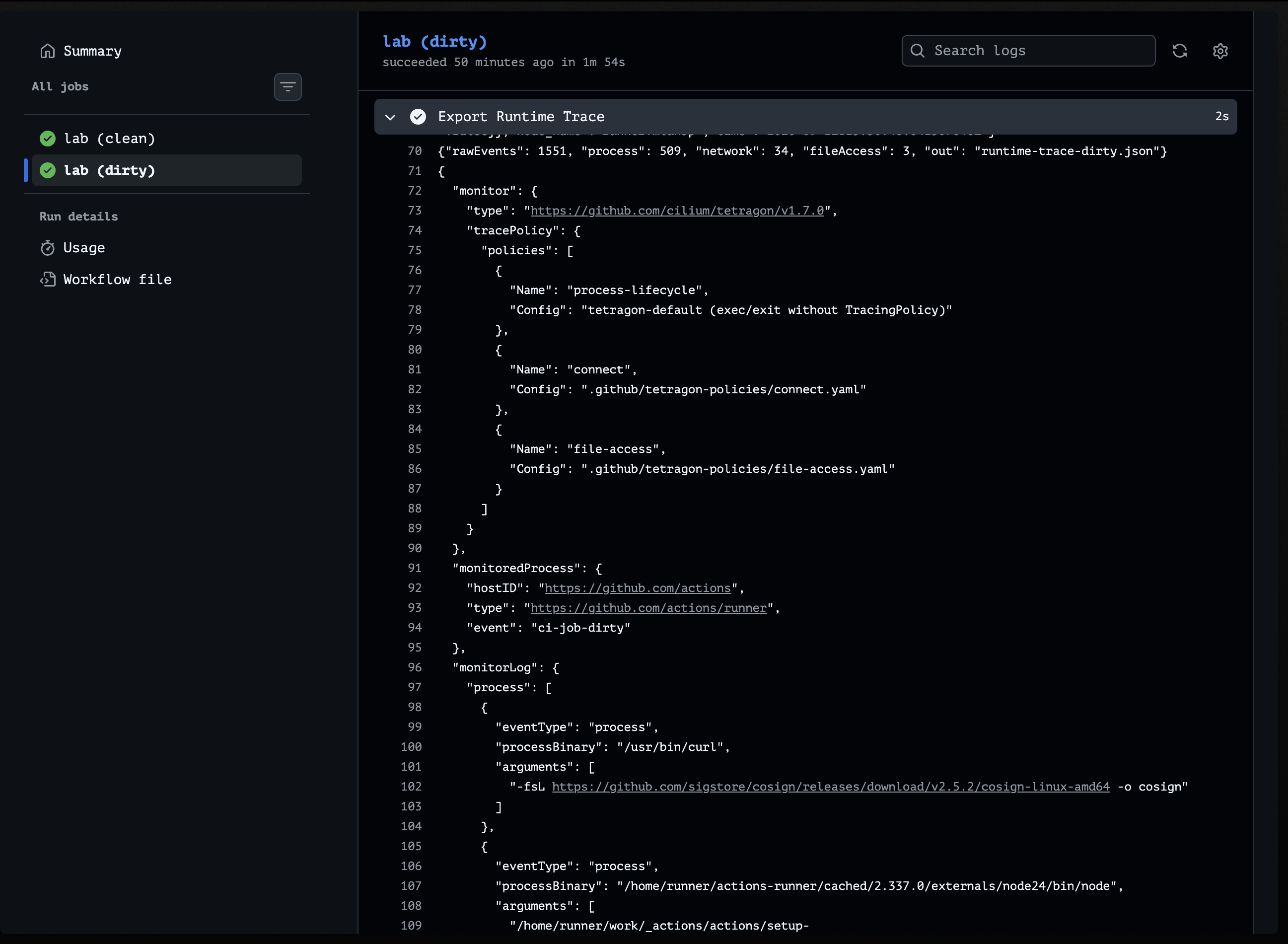Click the node24/bin/node processBinary line

point(809,886)
